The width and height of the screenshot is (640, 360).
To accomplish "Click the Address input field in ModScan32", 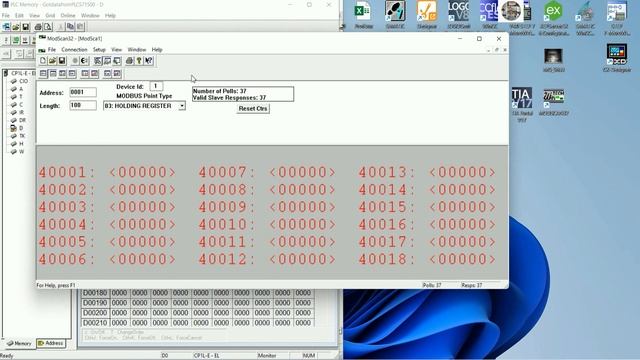I will tap(83, 92).
